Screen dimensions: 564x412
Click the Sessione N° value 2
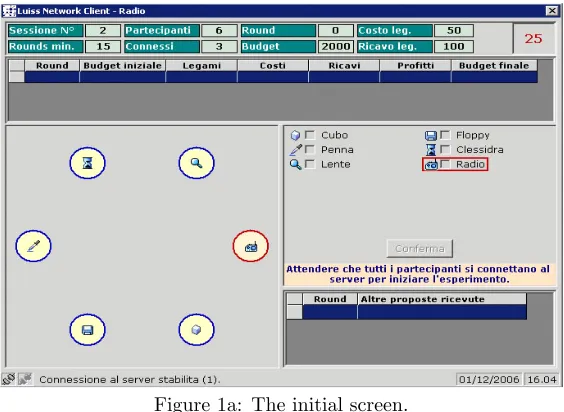pos(103,31)
